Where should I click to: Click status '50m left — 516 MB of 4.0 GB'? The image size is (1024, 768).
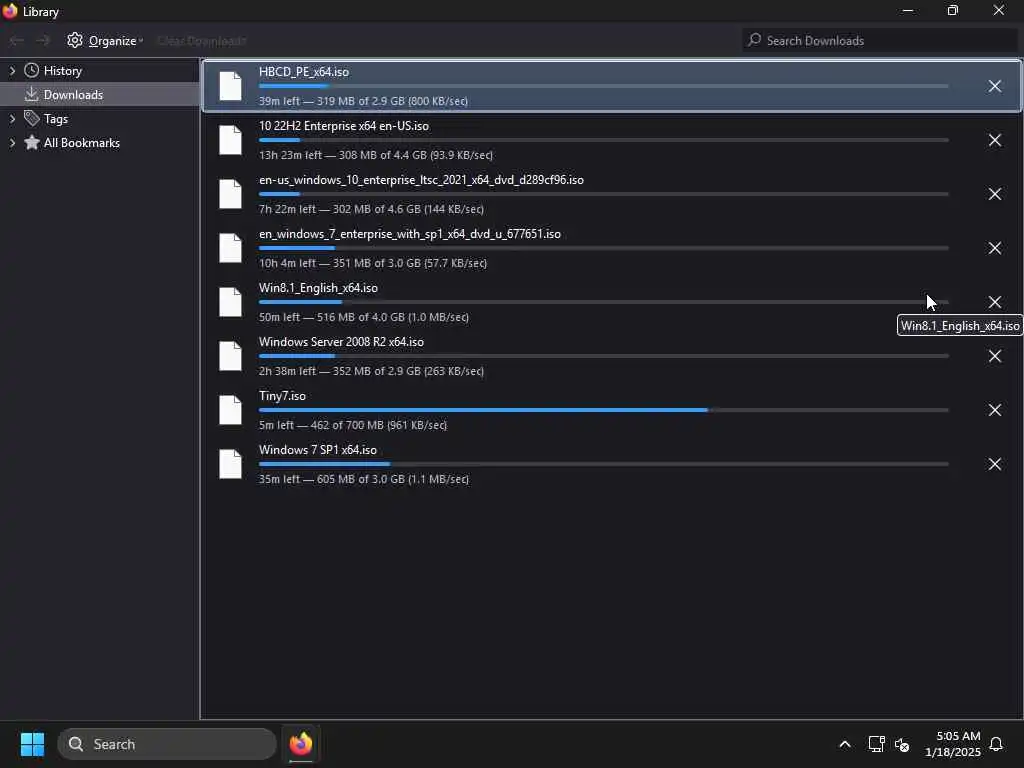[x=364, y=317]
